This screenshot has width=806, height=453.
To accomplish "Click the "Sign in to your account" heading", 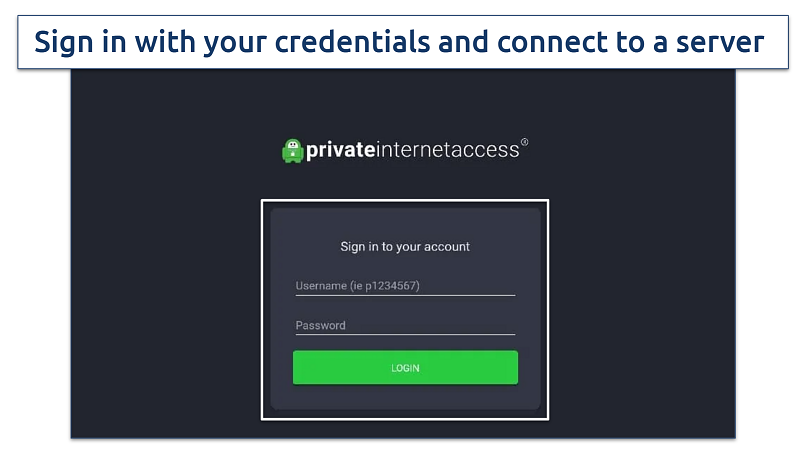I will [x=405, y=246].
